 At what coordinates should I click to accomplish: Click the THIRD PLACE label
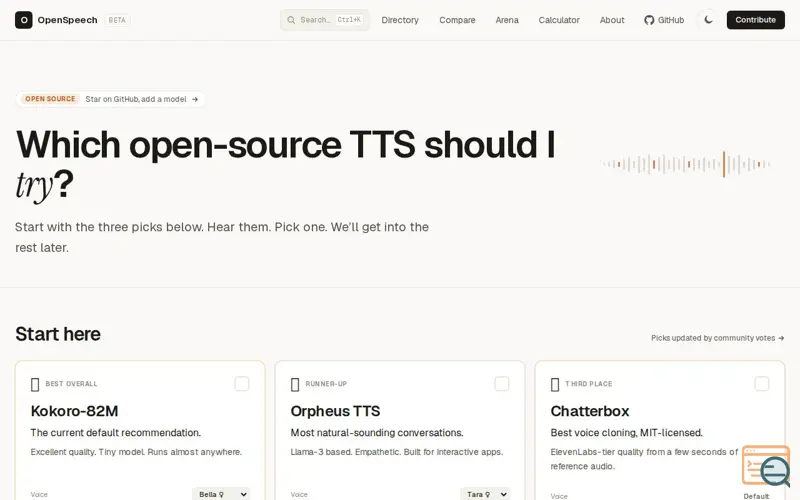click(589, 384)
